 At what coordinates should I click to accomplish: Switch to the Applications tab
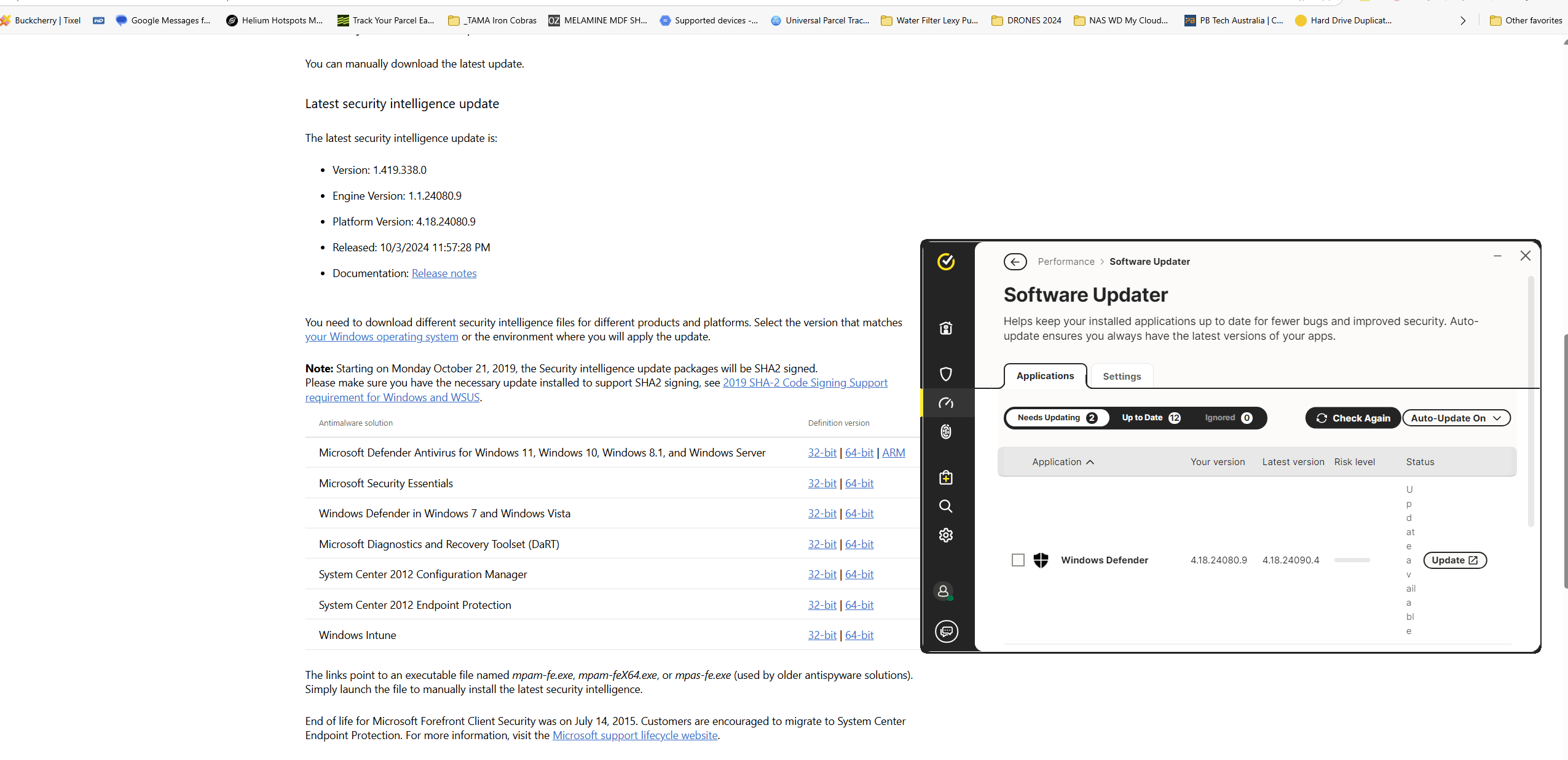(x=1045, y=376)
